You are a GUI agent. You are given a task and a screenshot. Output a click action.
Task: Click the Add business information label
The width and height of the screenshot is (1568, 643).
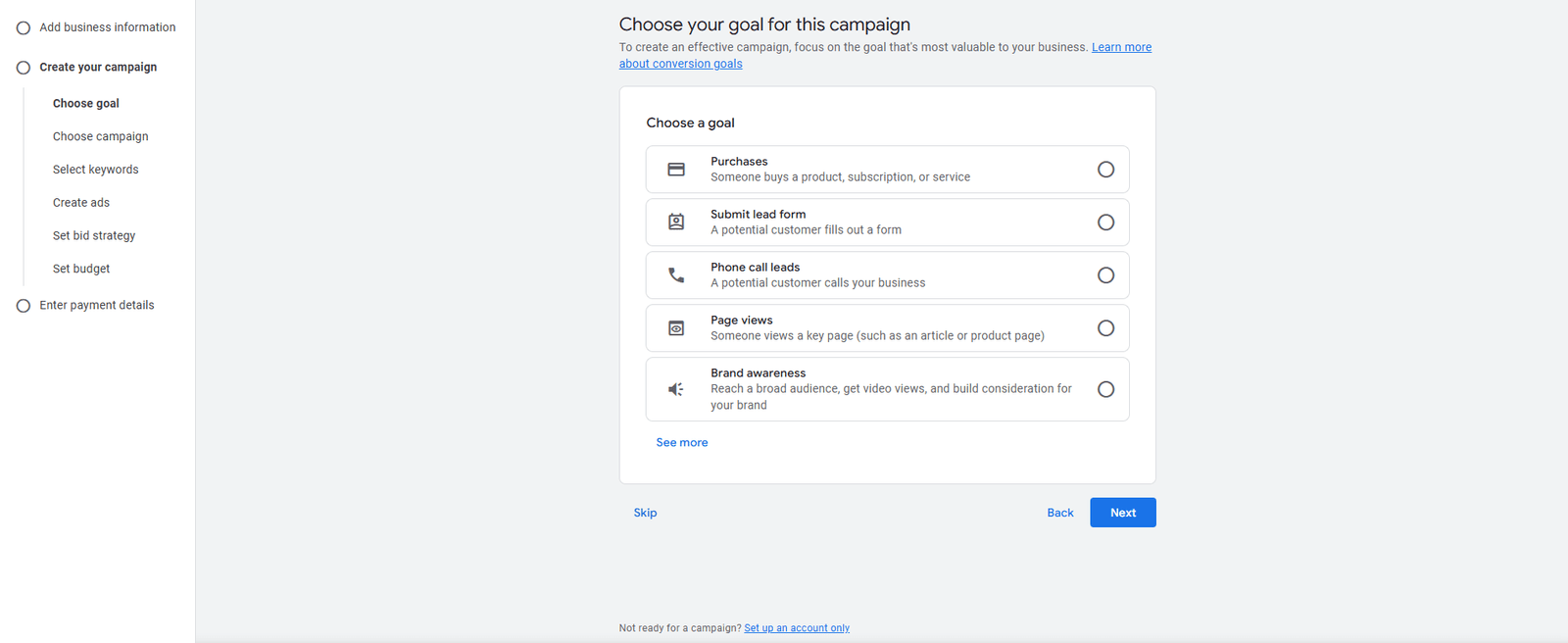coord(108,27)
